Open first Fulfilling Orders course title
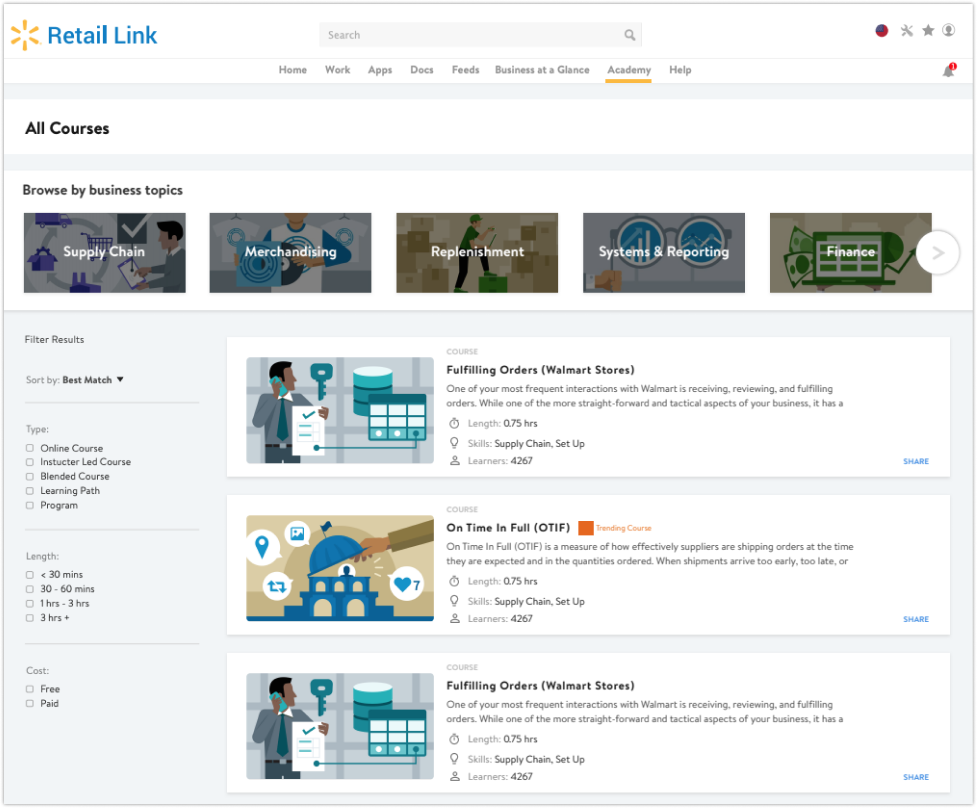 pos(540,370)
